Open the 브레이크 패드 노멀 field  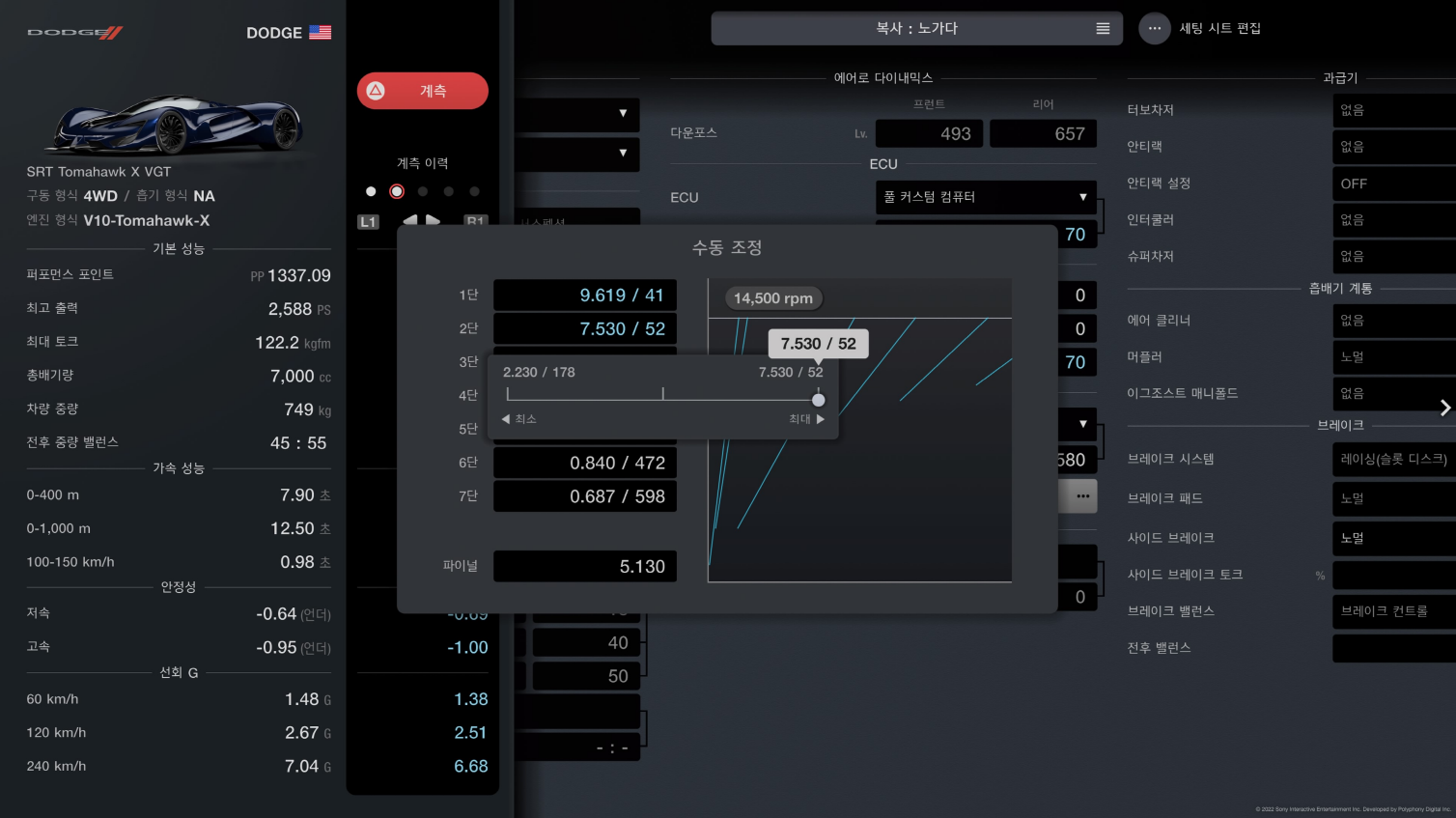[1394, 498]
